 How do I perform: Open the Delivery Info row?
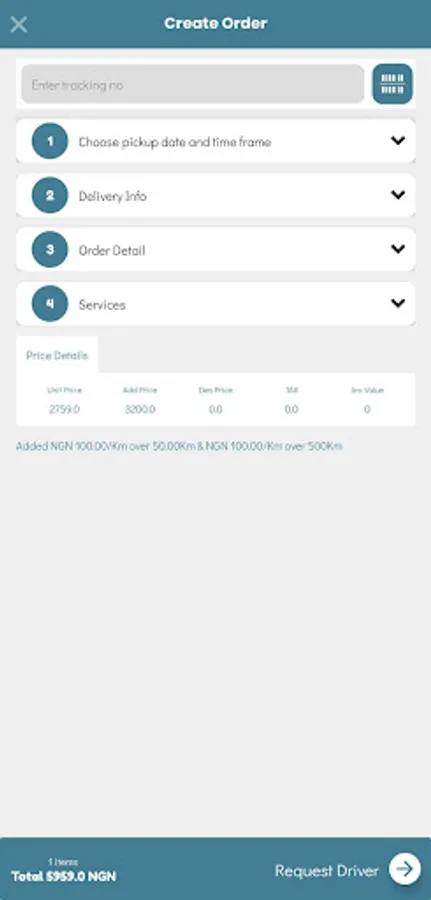tap(216, 195)
